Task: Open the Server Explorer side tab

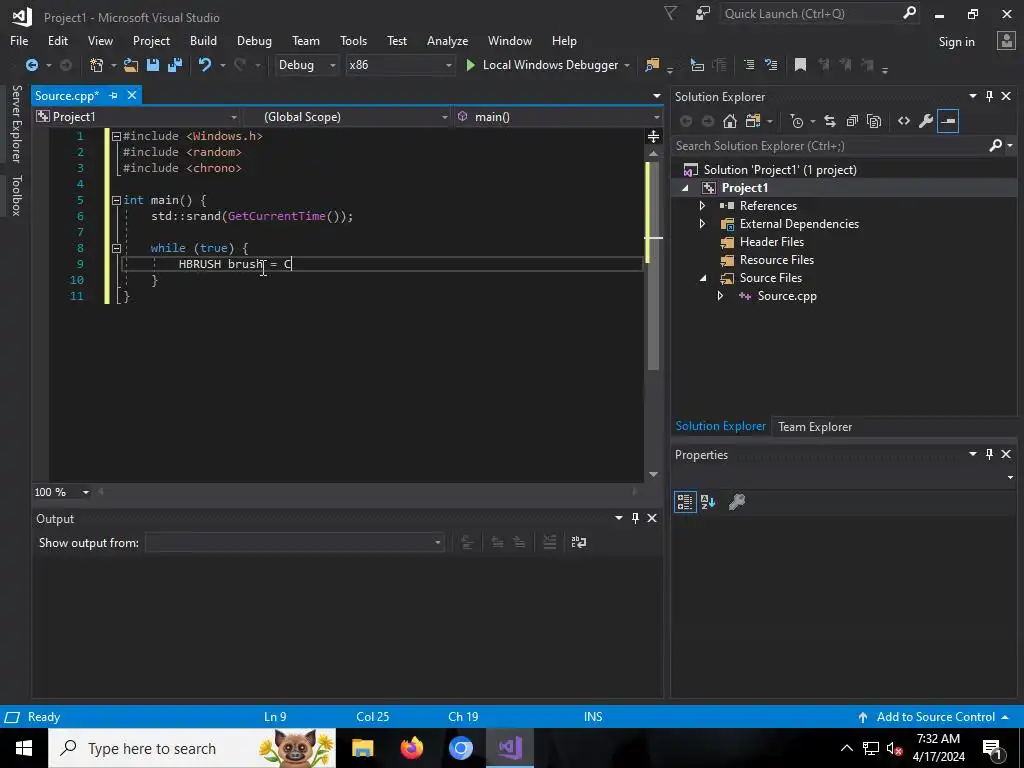Action: (16, 123)
